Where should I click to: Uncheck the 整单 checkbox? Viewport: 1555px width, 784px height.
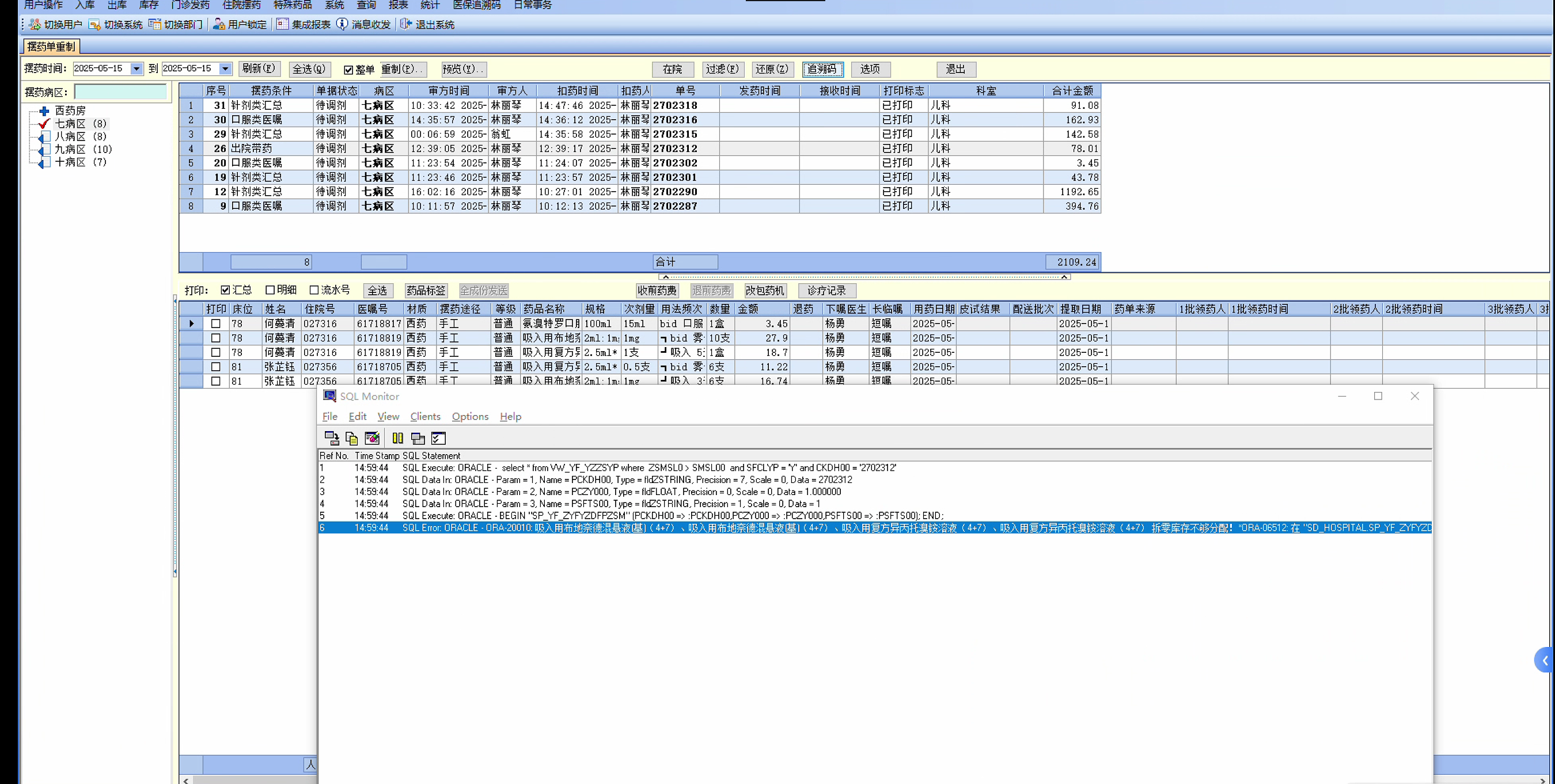[x=348, y=70]
